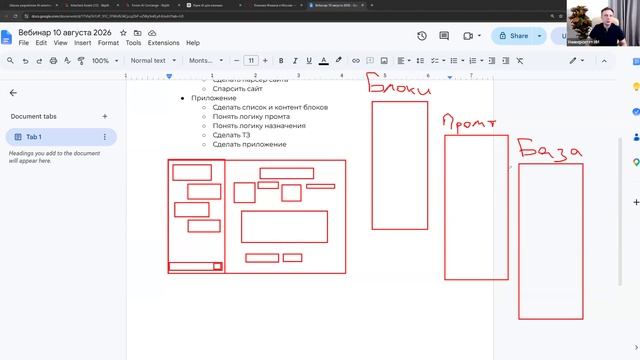Open version history

422,36
